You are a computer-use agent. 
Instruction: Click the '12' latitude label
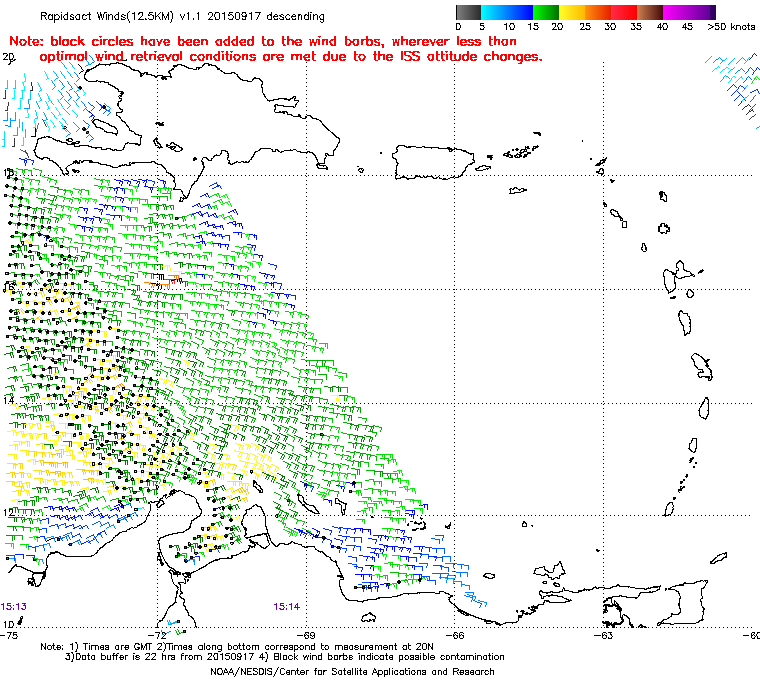click(8, 513)
